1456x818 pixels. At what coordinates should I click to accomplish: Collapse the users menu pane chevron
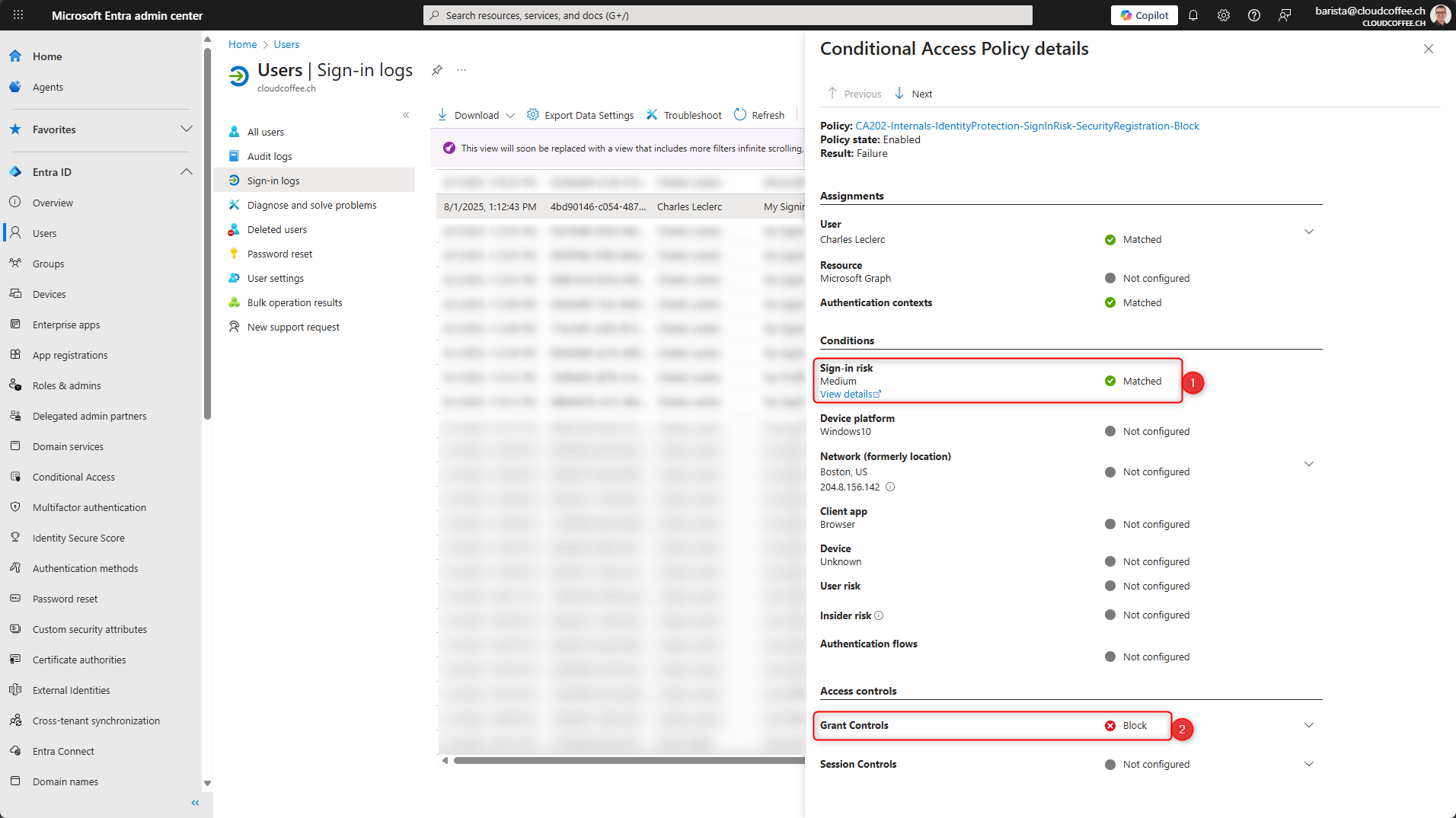pyautogui.click(x=406, y=115)
